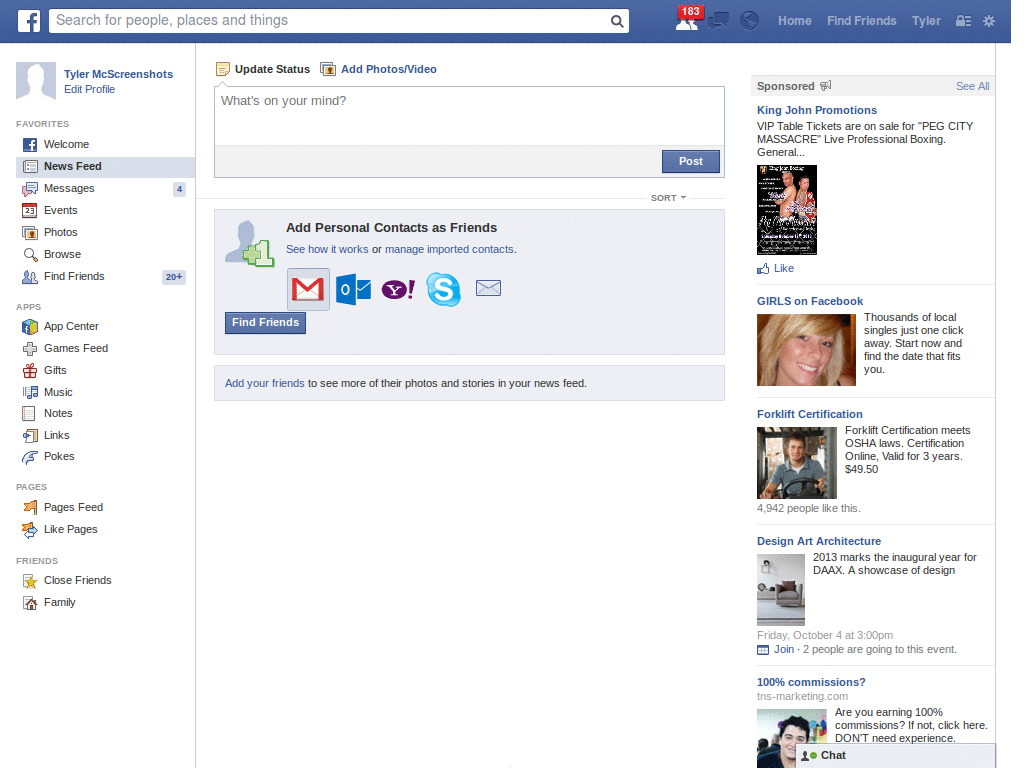Open Tyler profile in top bar
The height and width of the screenshot is (768, 1024).
926,21
